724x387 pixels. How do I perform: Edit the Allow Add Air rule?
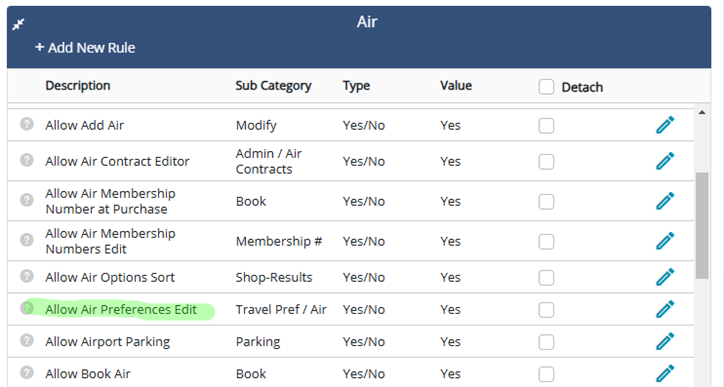tap(665, 125)
